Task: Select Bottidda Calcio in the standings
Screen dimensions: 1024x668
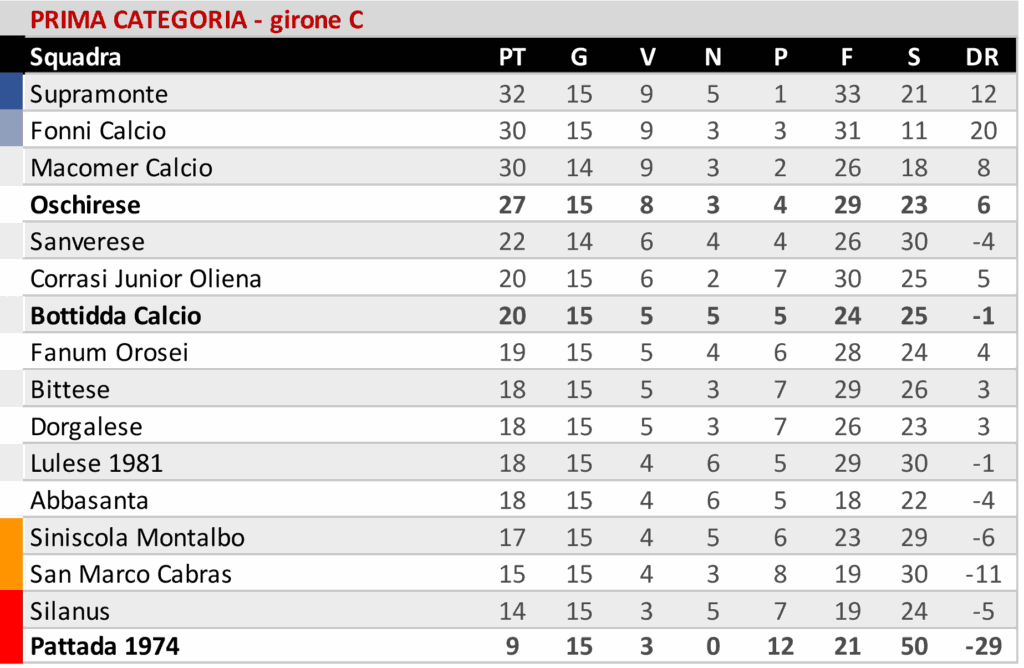Action: pos(116,316)
